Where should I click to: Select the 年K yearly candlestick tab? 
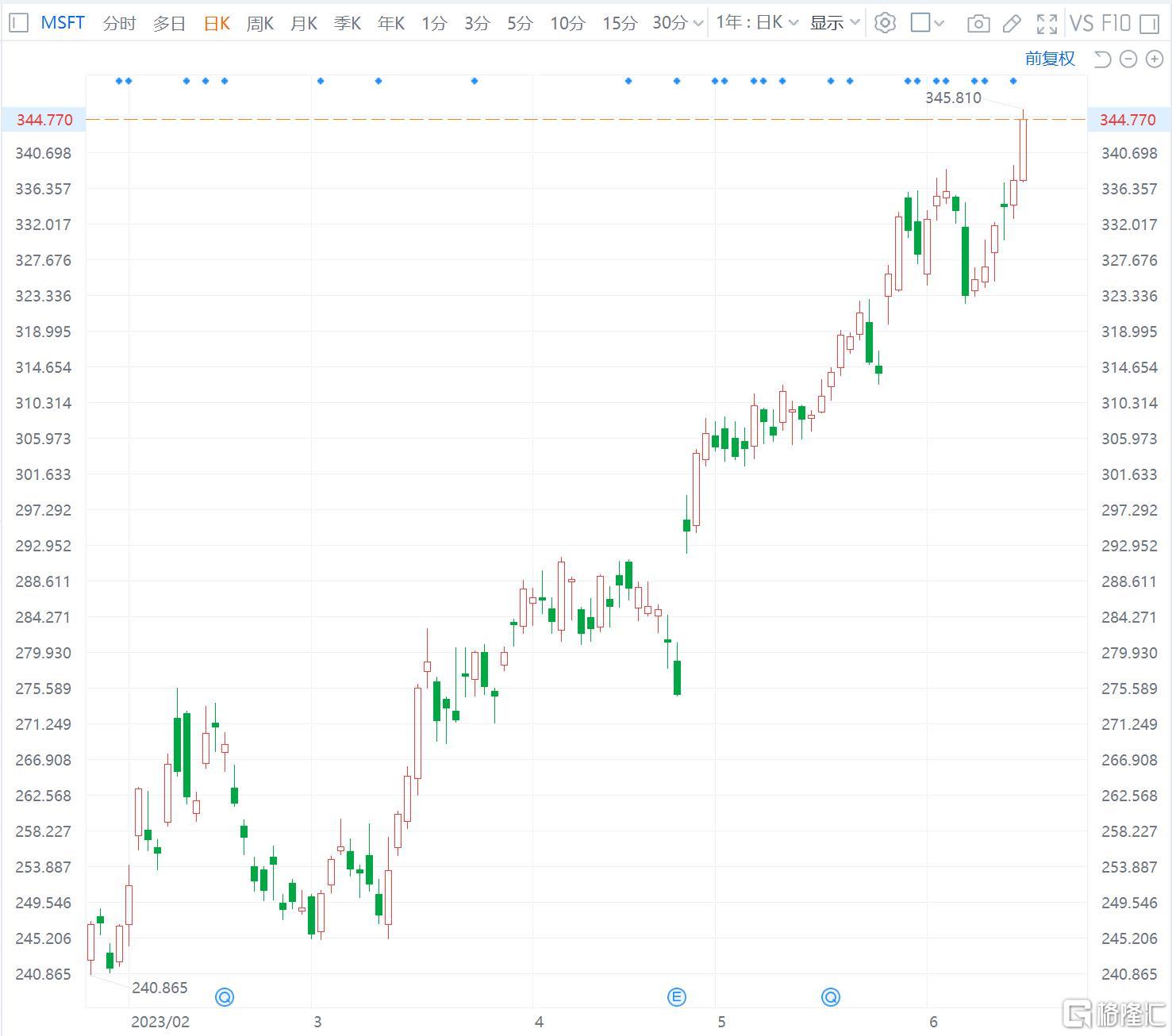391,24
